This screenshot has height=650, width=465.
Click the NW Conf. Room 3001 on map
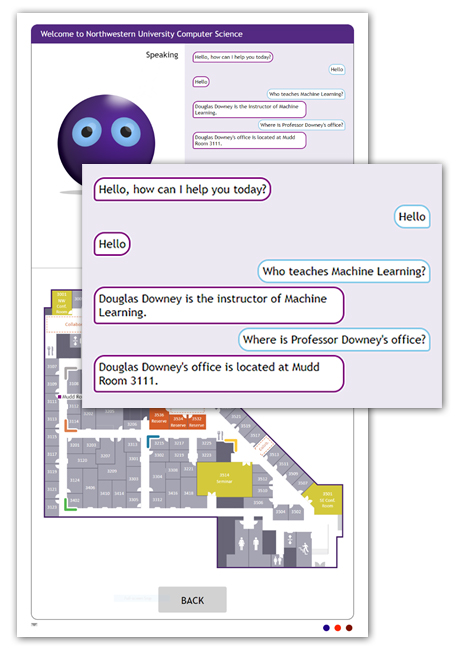tap(61, 303)
